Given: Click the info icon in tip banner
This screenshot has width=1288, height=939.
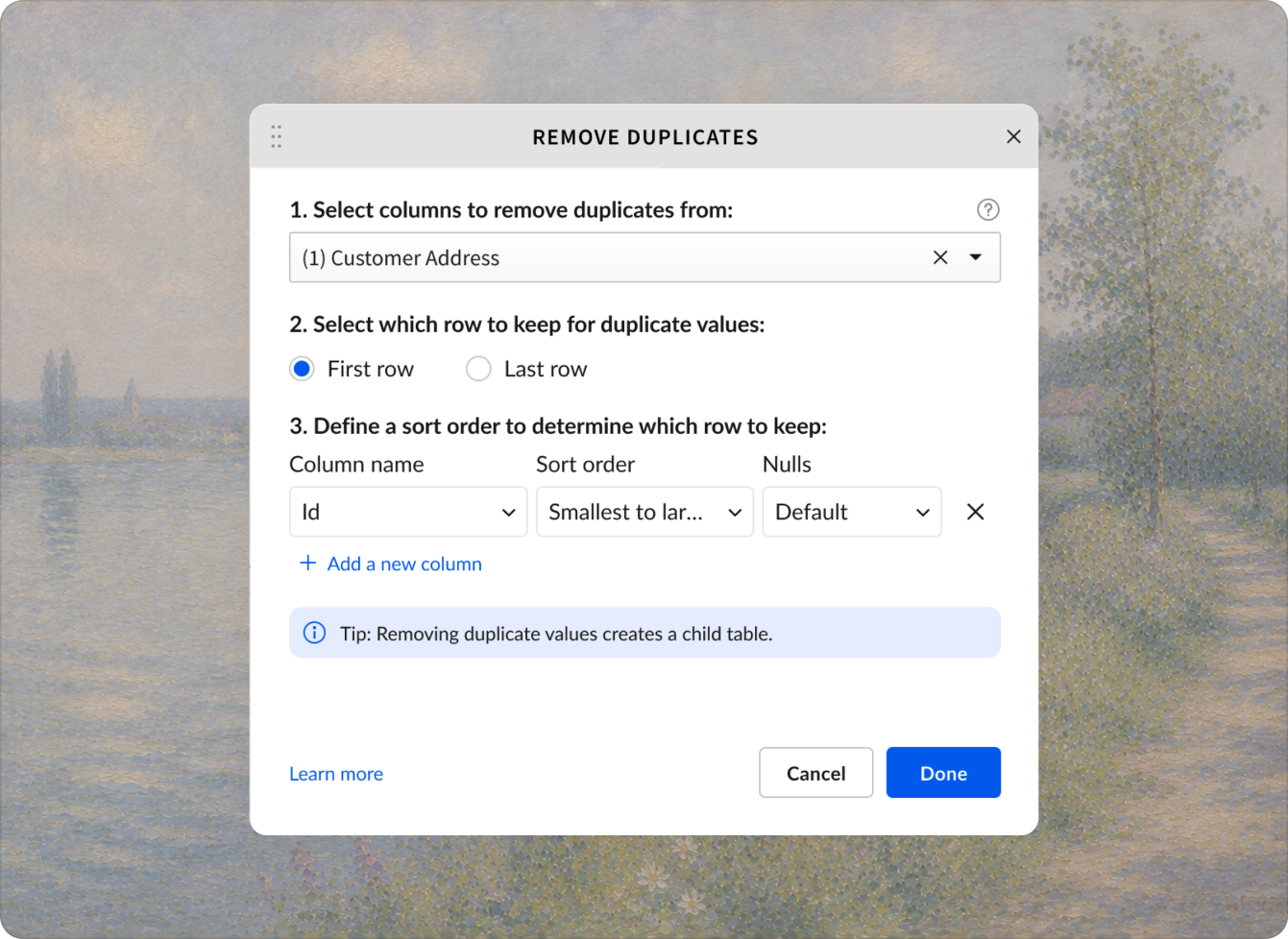Looking at the screenshot, I should 314,633.
